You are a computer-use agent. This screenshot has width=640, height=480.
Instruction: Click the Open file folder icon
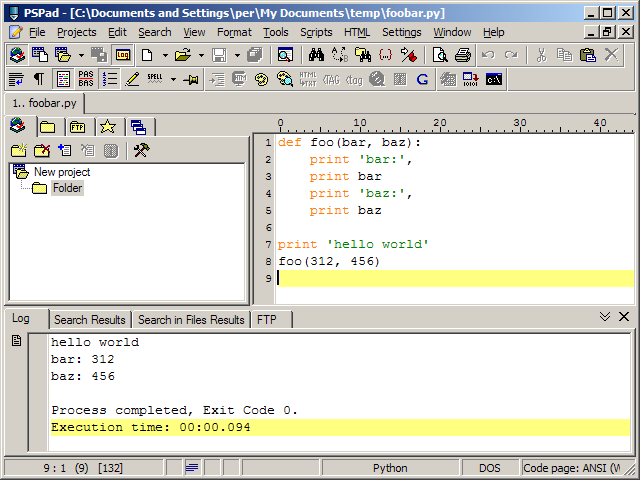[182, 55]
